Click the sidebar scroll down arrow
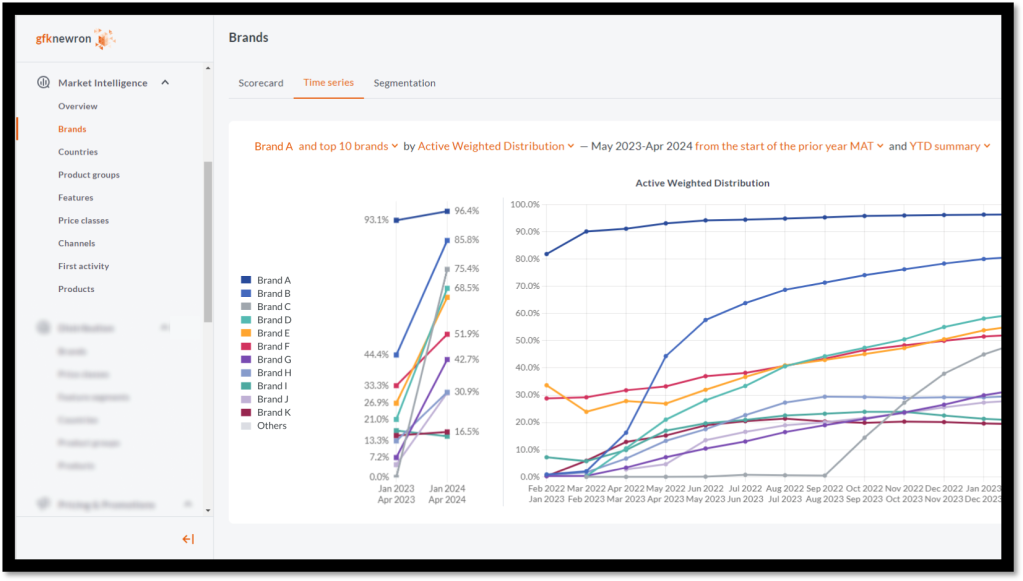This screenshot has width=1023, height=581. [x=208, y=510]
